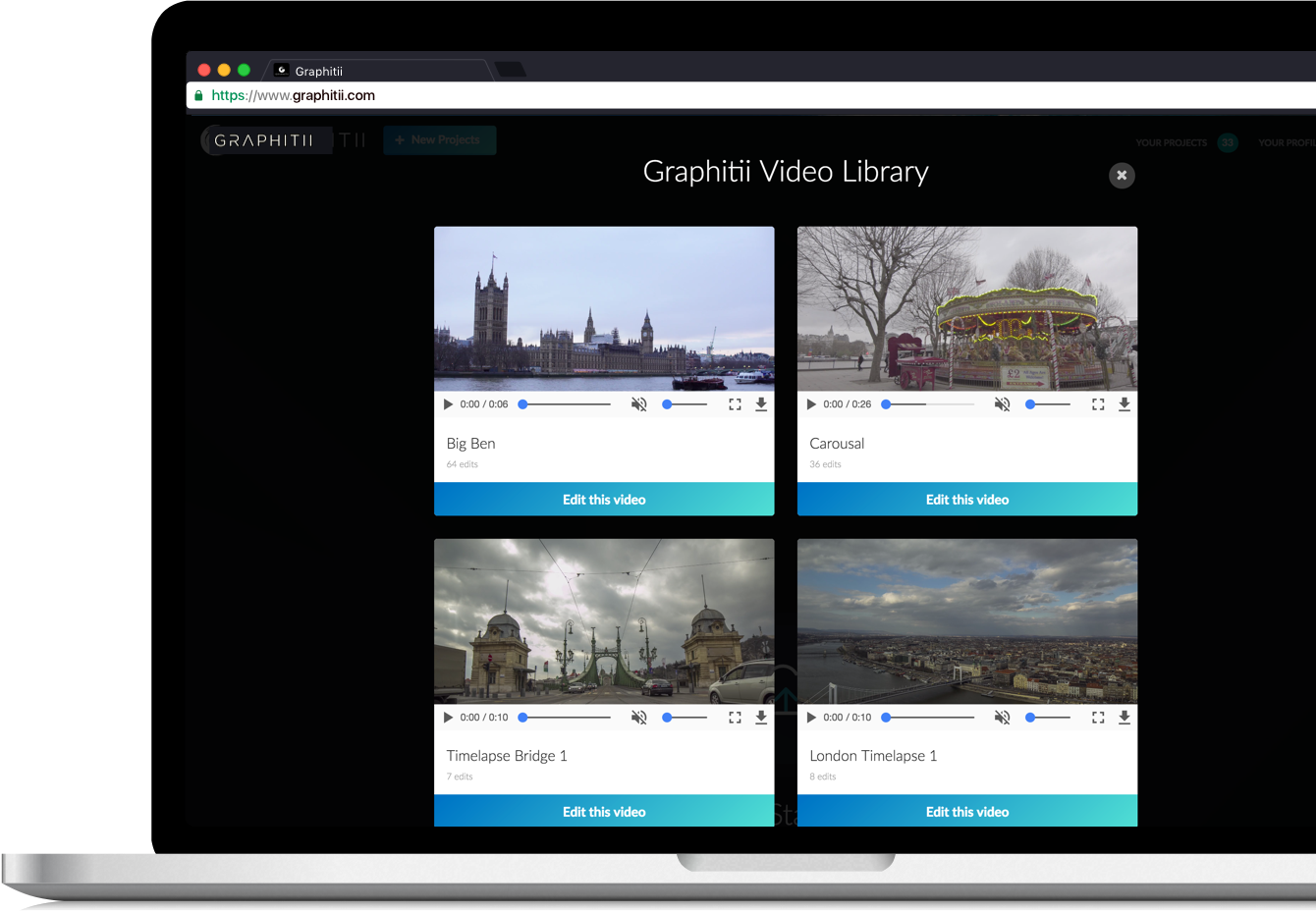Screen dimensions: 1316x911
Task: Play the Carousal video
Action: (x=811, y=404)
